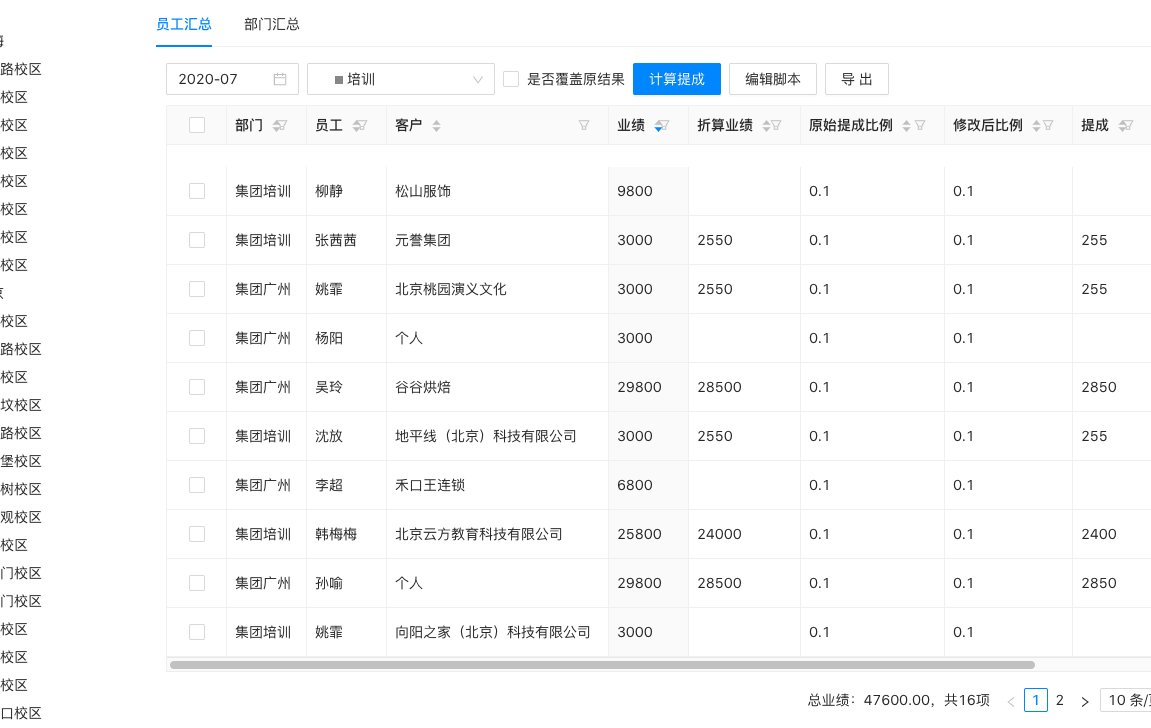Click the employee name 张茜茜
This screenshot has height=728, width=1151.
(335, 240)
